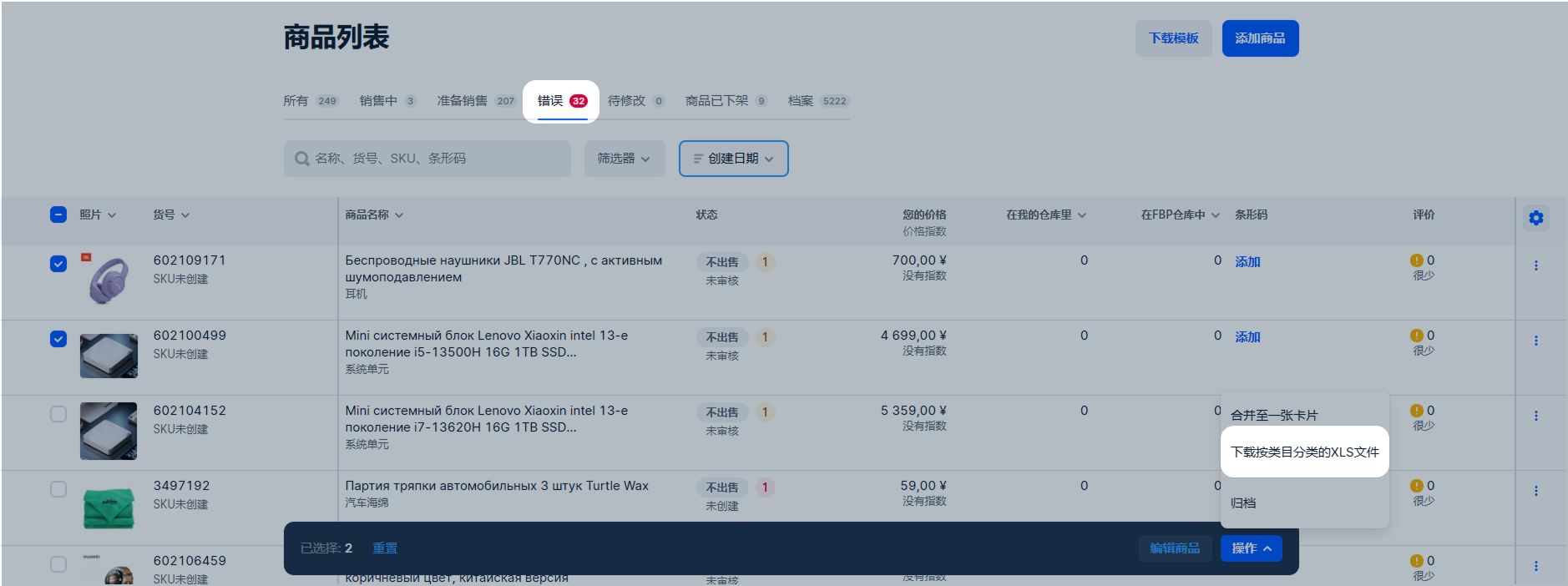Click error count badge for i7-13620H row
Image resolution: width=1568 pixels, height=586 pixels.
(765, 412)
